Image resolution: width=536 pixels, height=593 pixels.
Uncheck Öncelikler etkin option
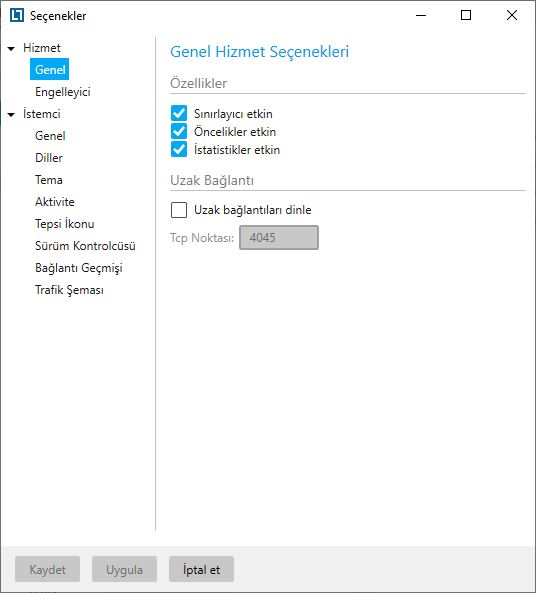tap(179, 132)
